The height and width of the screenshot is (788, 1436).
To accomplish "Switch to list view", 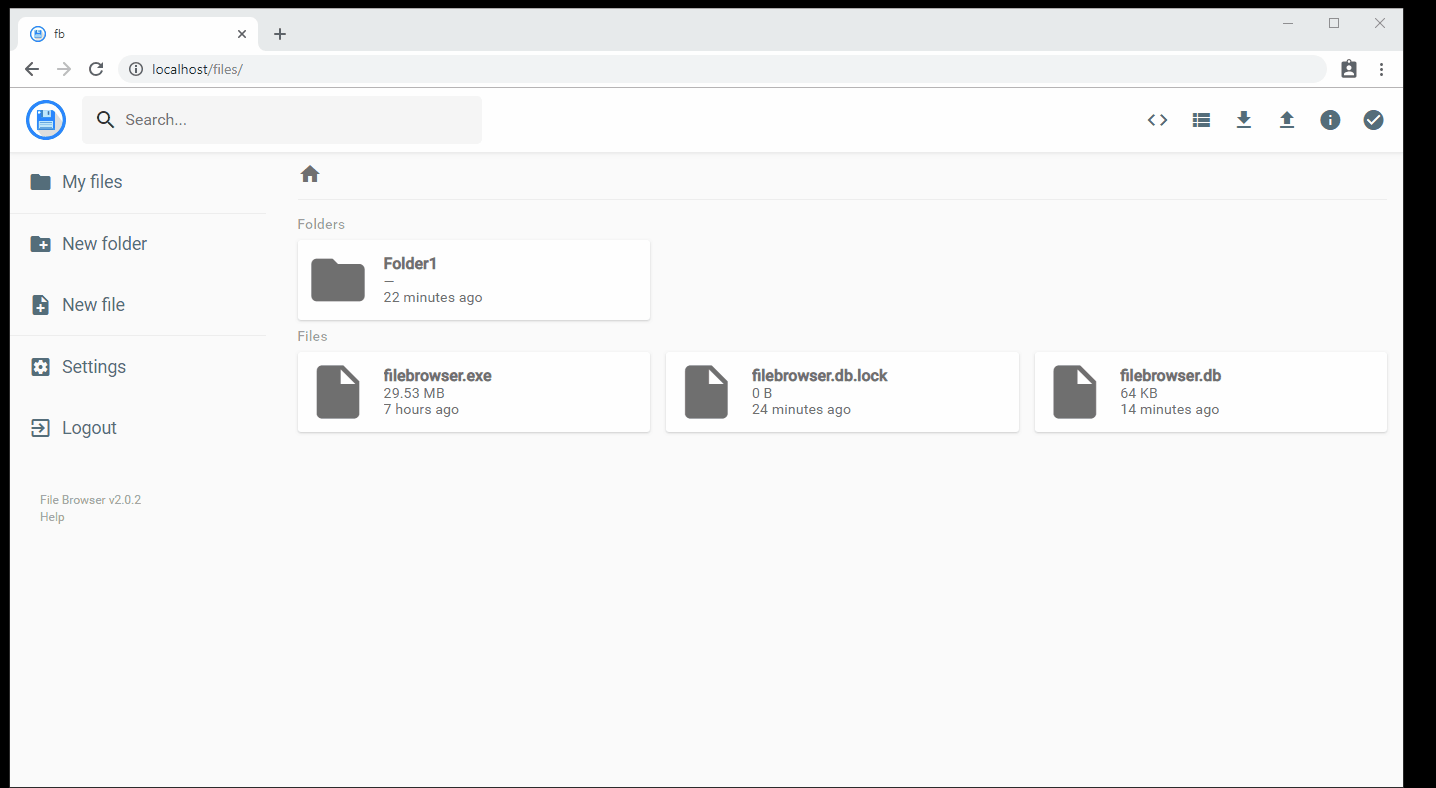I will coord(1200,119).
